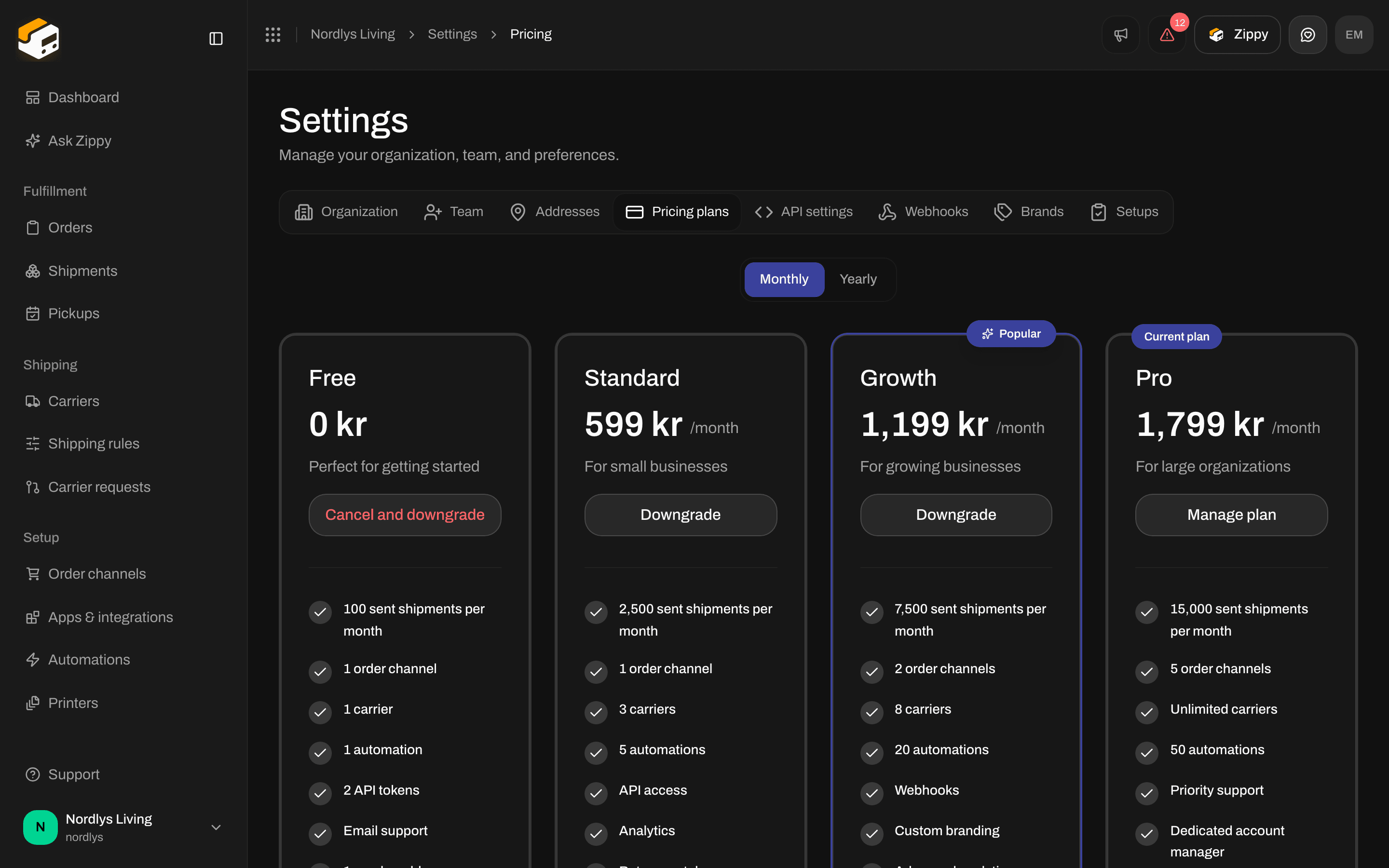Open Shipments from the sidebar
Viewport: 1389px width, 868px height.
pyautogui.click(x=123, y=271)
